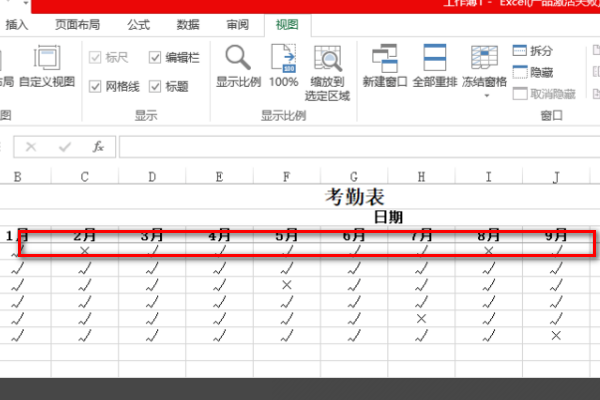The height and width of the screenshot is (400, 600).
Task: Open the 自定义视图 custom views icon
Action: pyautogui.click(x=47, y=57)
